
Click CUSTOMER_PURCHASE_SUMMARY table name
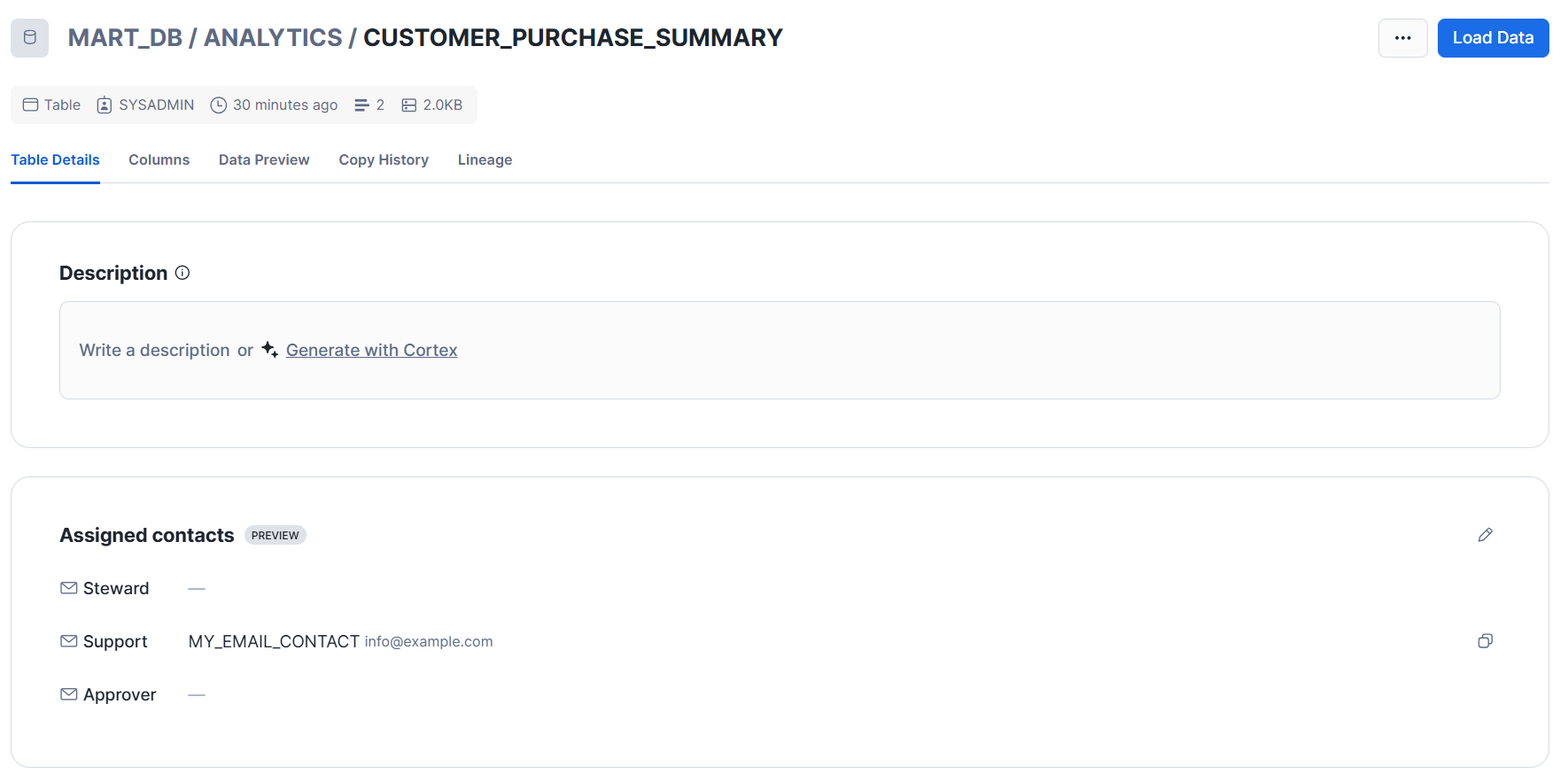click(573, 38)
